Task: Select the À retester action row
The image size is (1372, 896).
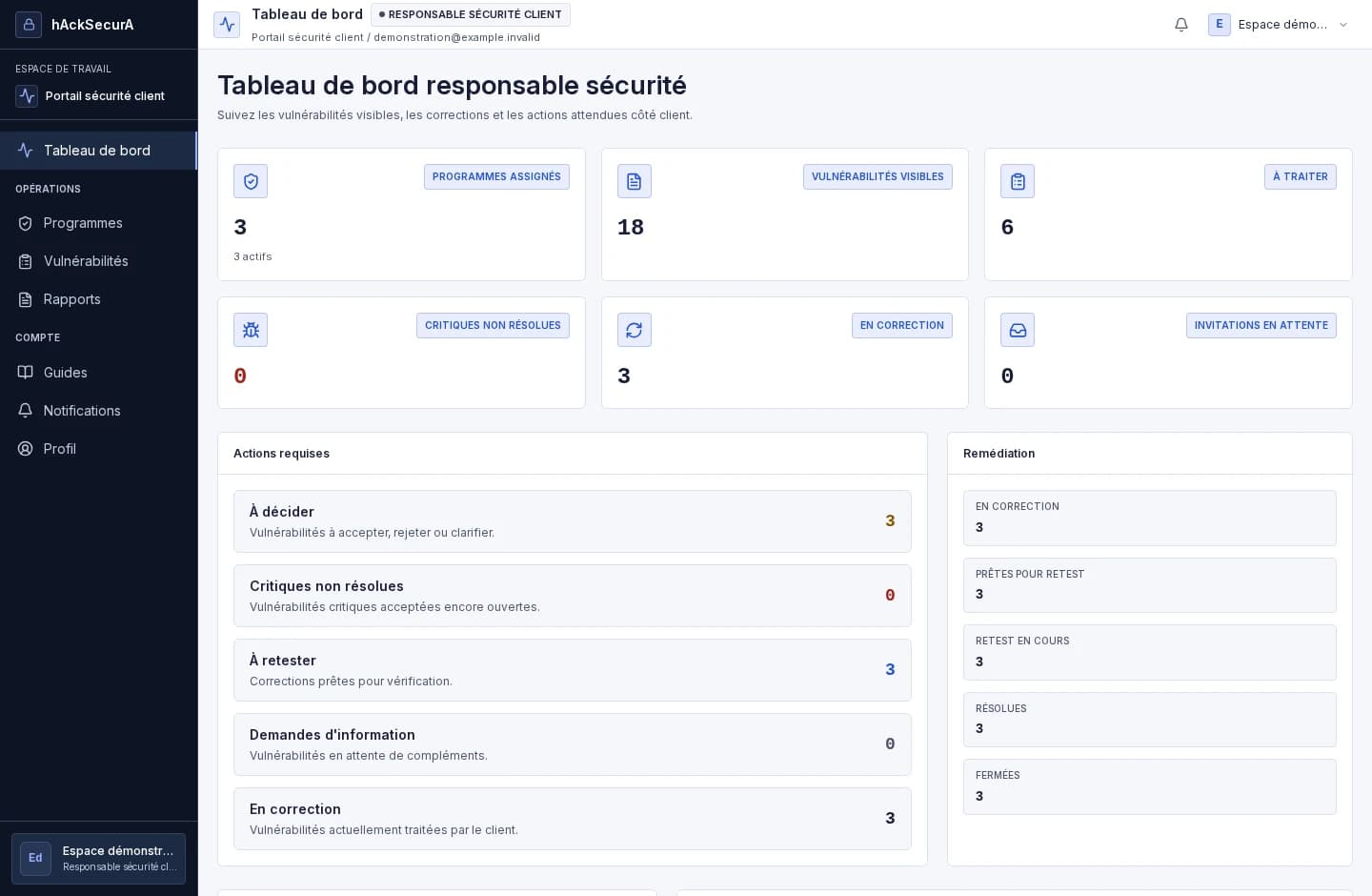Action: click(573, 670)
